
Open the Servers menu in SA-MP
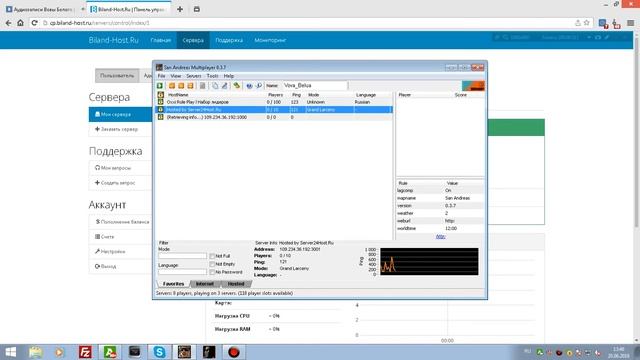(193, 76)
